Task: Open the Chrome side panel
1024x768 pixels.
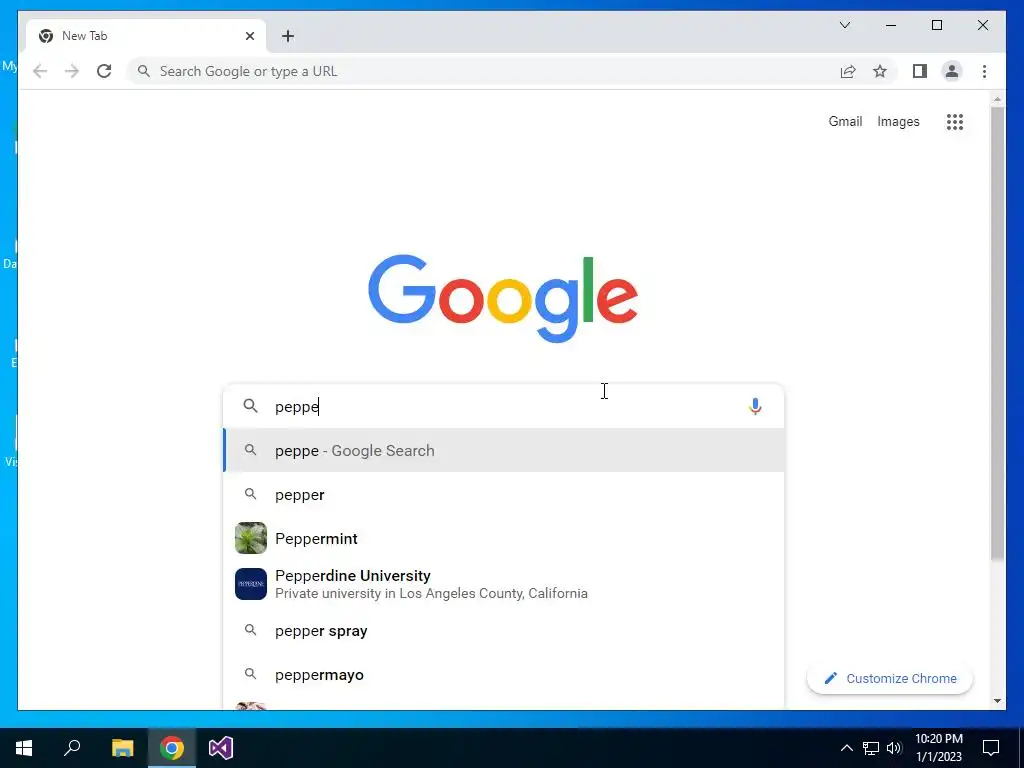Action: tap(920, 71)
